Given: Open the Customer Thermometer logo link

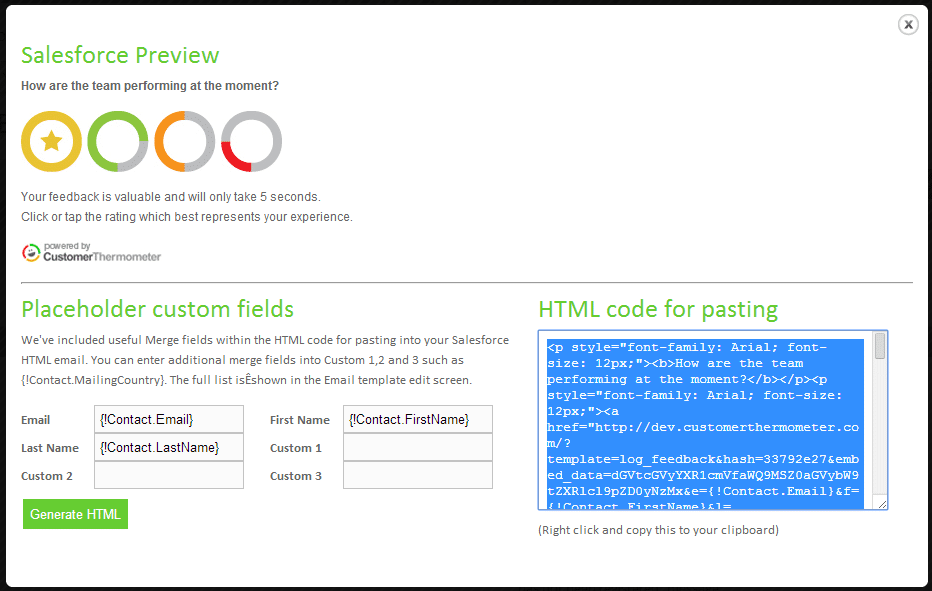Looking at the screenshot, I should (92, 252).
